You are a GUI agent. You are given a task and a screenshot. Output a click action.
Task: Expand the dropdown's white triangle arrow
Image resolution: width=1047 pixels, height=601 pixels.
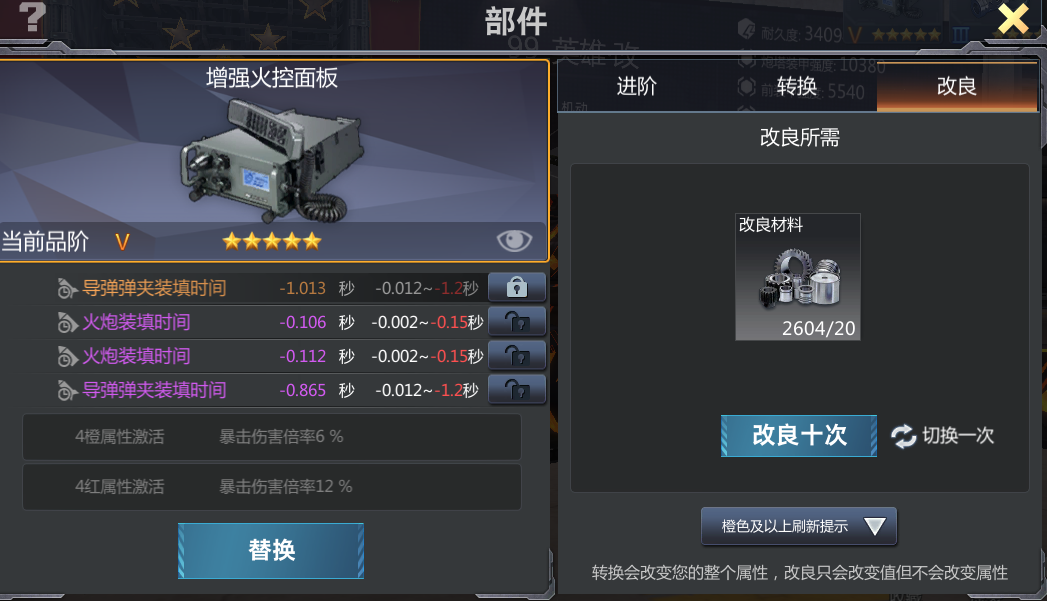pos(875,526)
